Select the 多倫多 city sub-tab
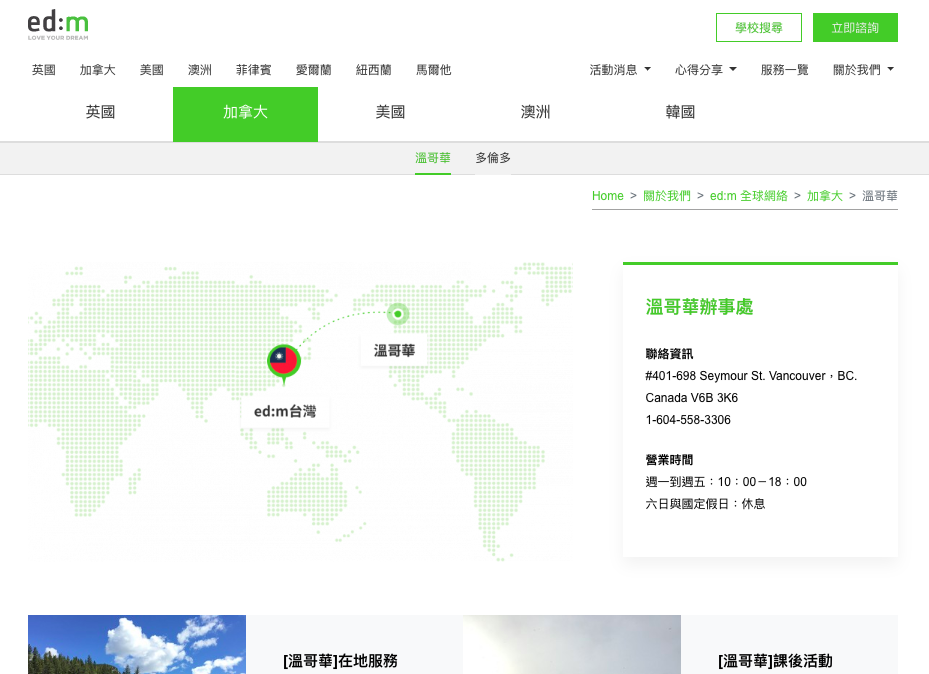929x674 pixels. (x=493, y=158)
